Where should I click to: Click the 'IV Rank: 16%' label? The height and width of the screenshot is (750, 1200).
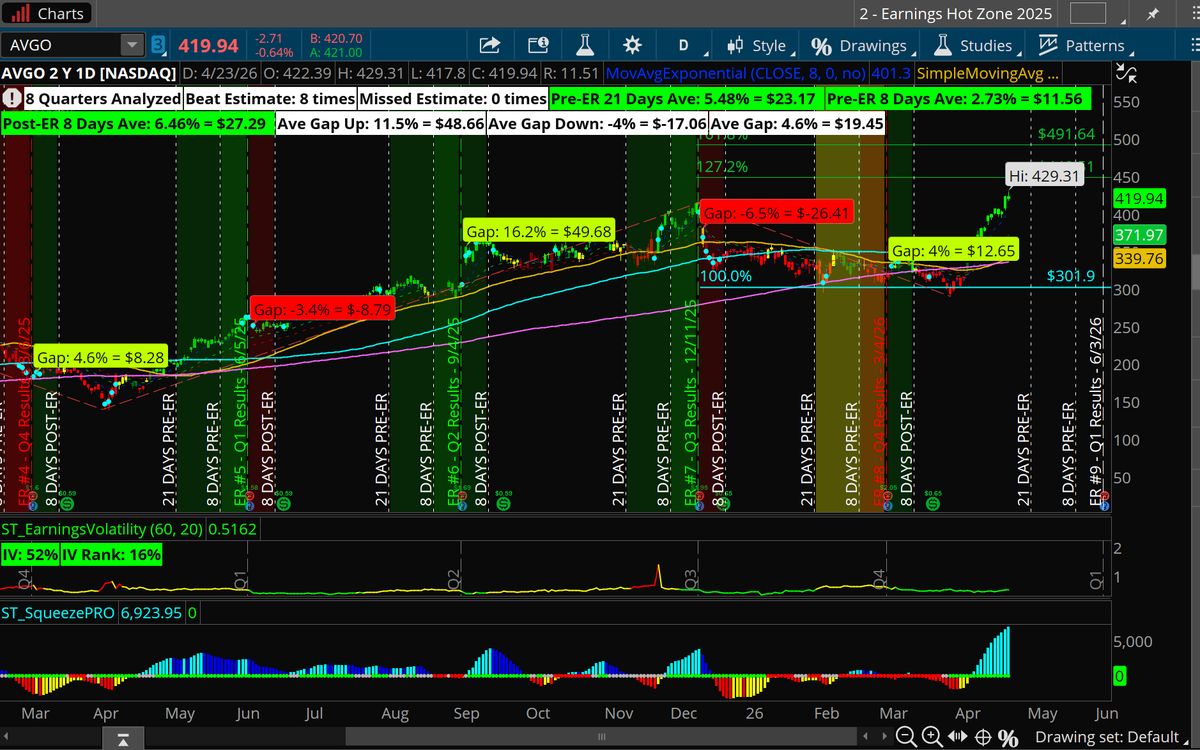[110, 554]
